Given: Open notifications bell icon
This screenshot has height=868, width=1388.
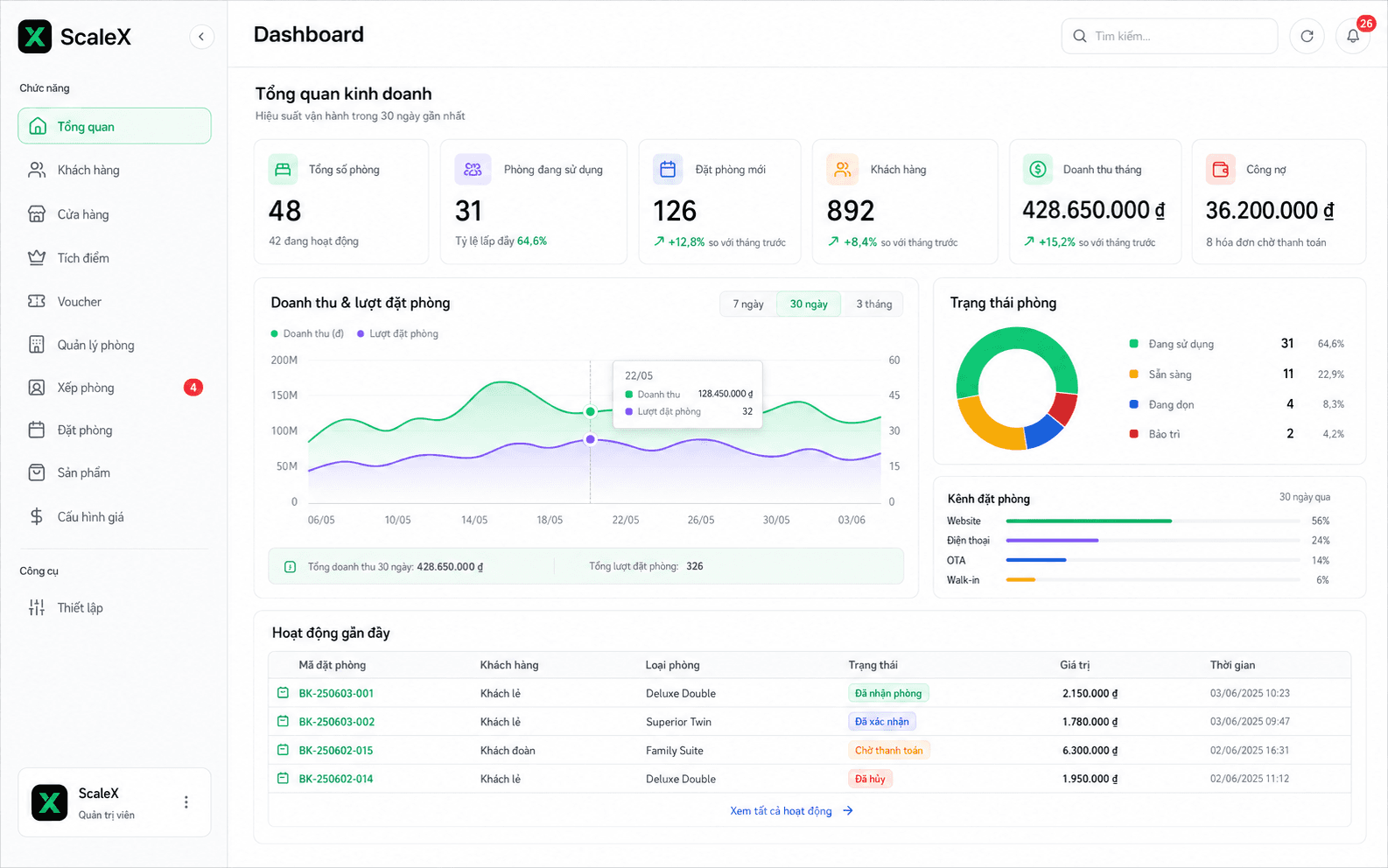Looking at the screenshot, I should (1353, 36).
